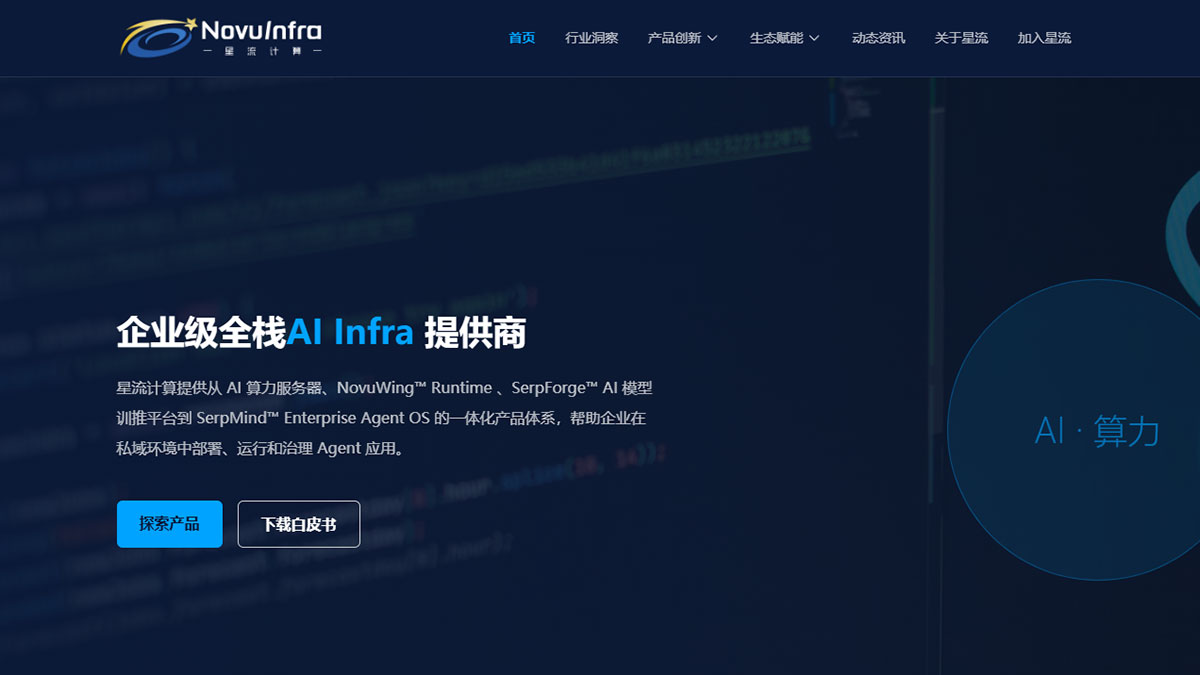Click the 下载白皮书 button
This screenshot has width=1200, height=675.
click(x=299, y=524)
